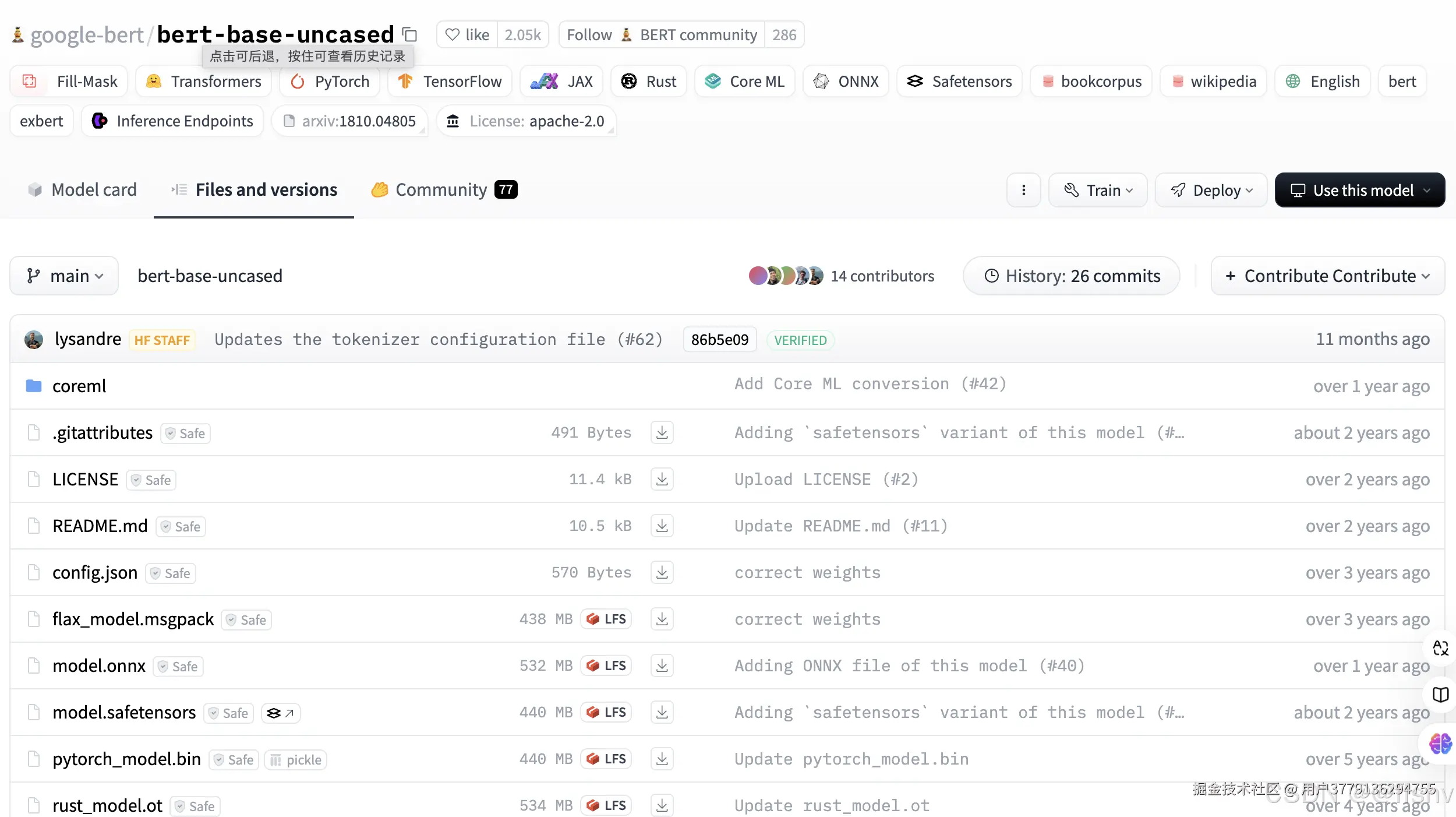1456x817 pixels.
Task: Click the pickle badge next to pytorch_model.bin
Action: (296, 759)
